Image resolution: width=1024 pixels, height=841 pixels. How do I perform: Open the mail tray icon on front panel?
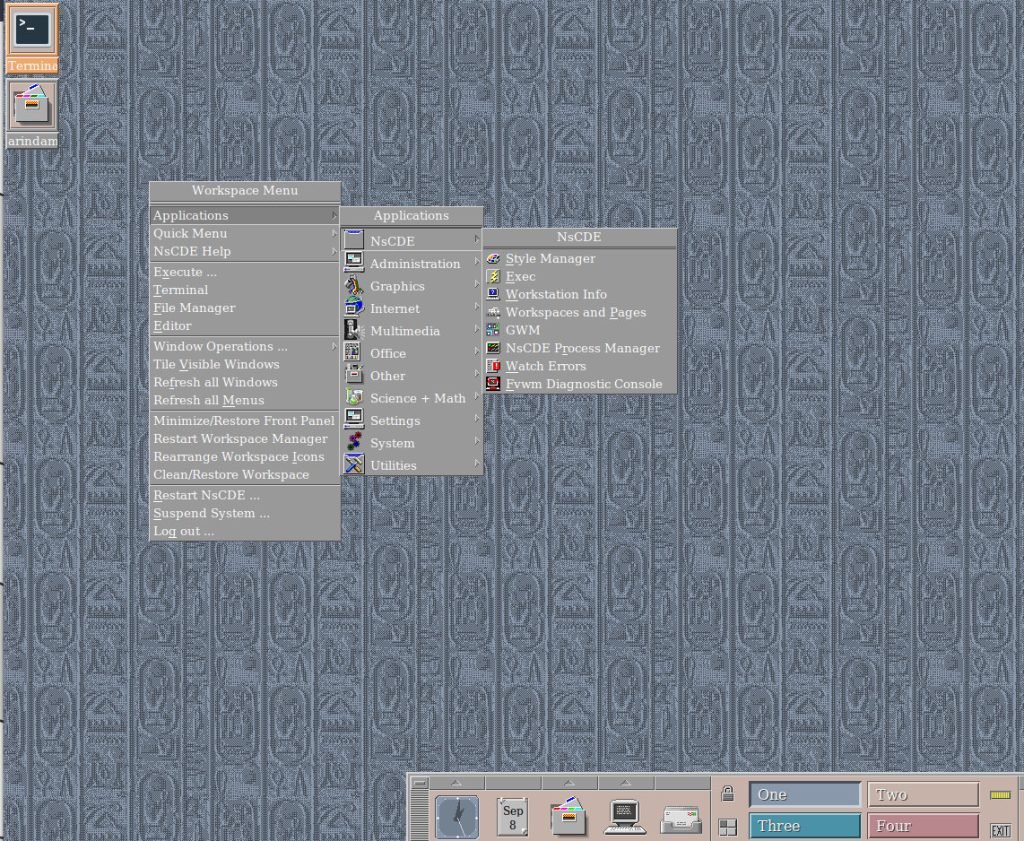tap(681, 819)
